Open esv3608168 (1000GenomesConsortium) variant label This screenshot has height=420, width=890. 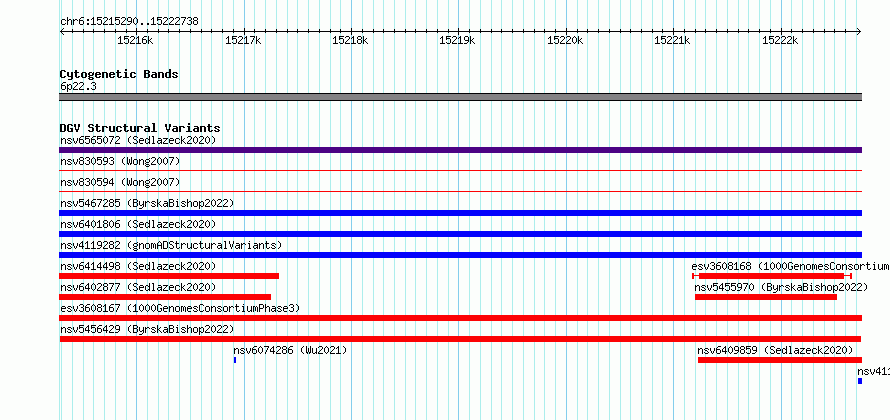coord(791,266)
